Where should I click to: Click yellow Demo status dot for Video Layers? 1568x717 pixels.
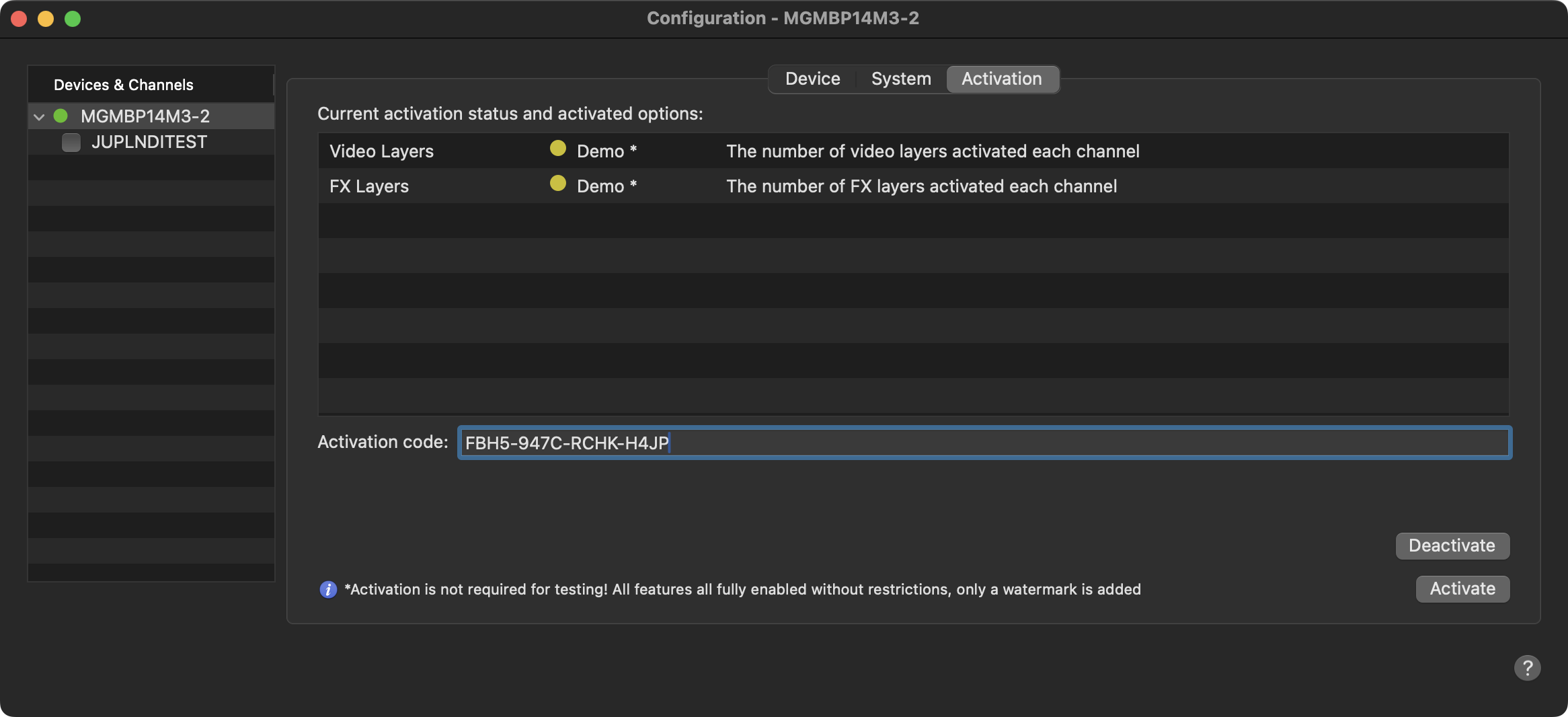(x=557, y=149)
